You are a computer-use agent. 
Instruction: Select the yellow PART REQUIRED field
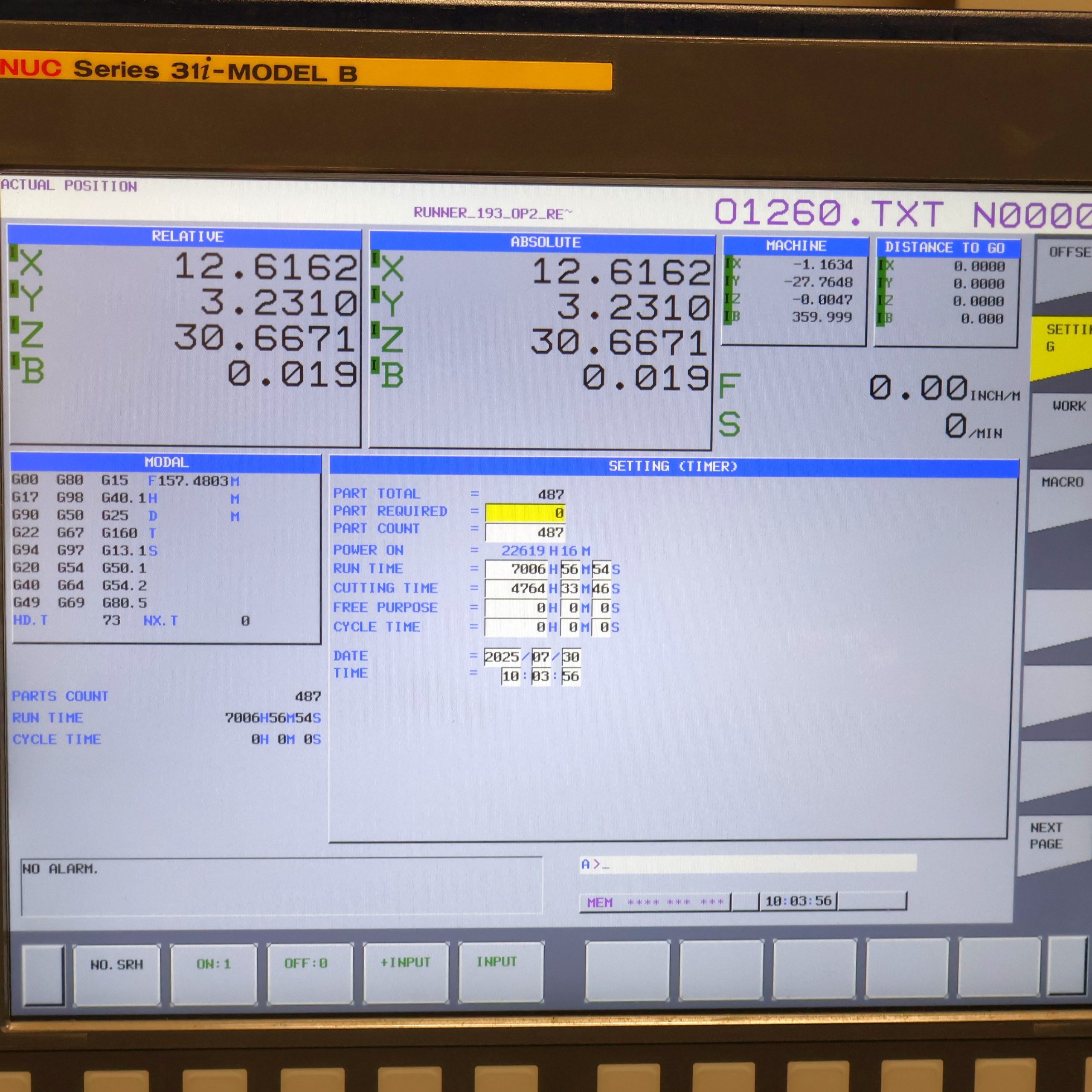pyautogui.click(x=525, y=513)
